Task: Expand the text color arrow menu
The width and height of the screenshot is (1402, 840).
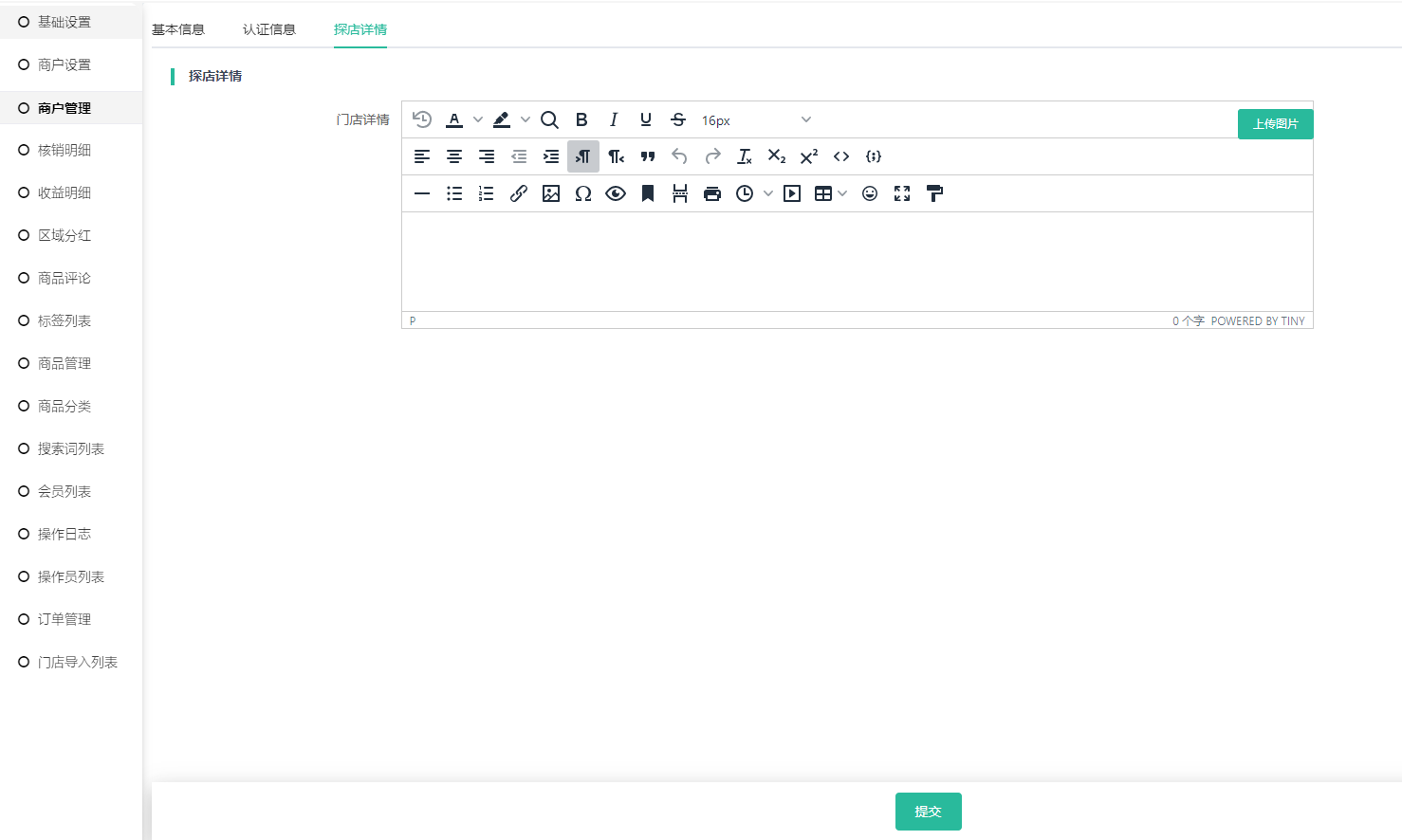Action: (478, 119)
